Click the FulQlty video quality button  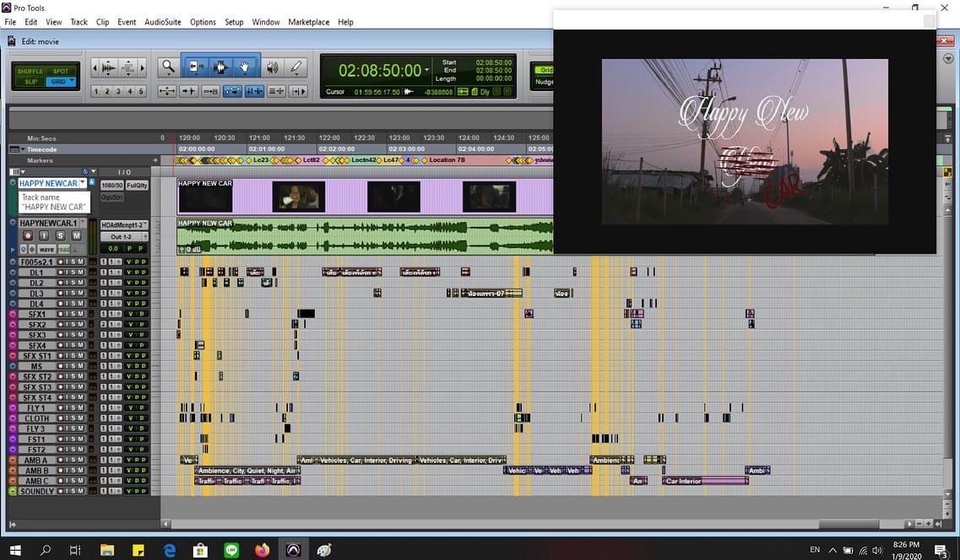click(x=137, y=185)
